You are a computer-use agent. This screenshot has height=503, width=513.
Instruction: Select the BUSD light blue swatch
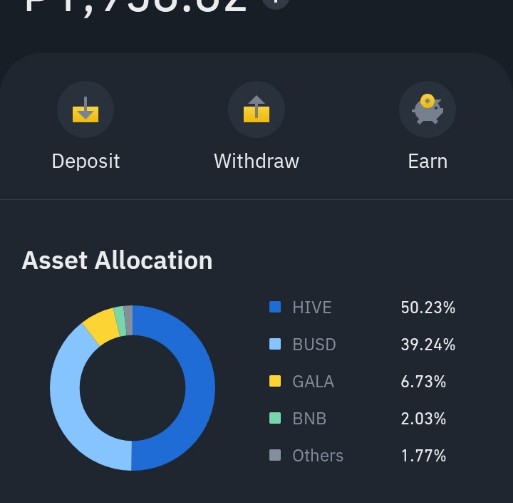coord(275,344)
